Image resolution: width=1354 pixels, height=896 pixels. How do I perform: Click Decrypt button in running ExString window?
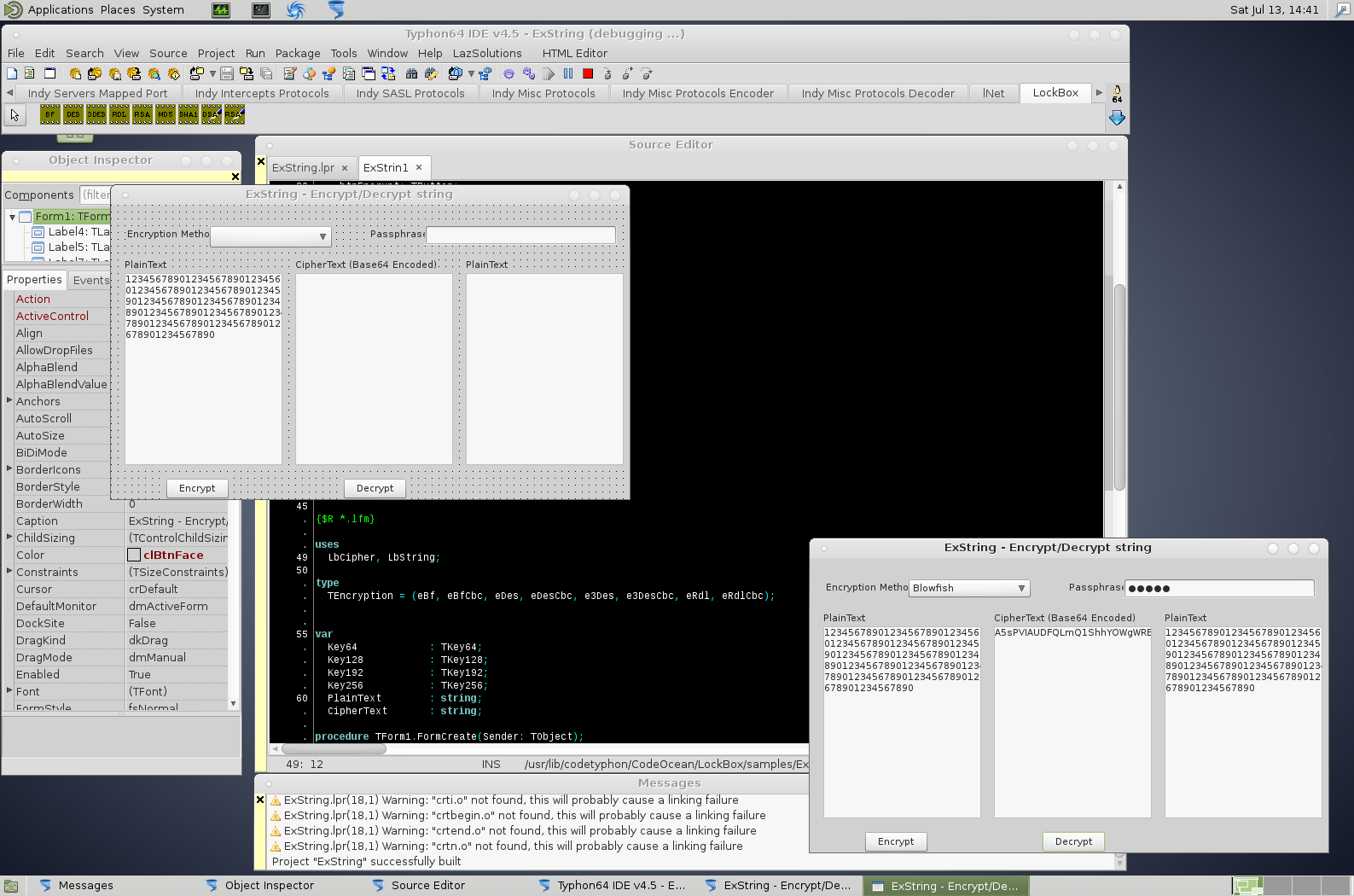[x=1073, y=841]
